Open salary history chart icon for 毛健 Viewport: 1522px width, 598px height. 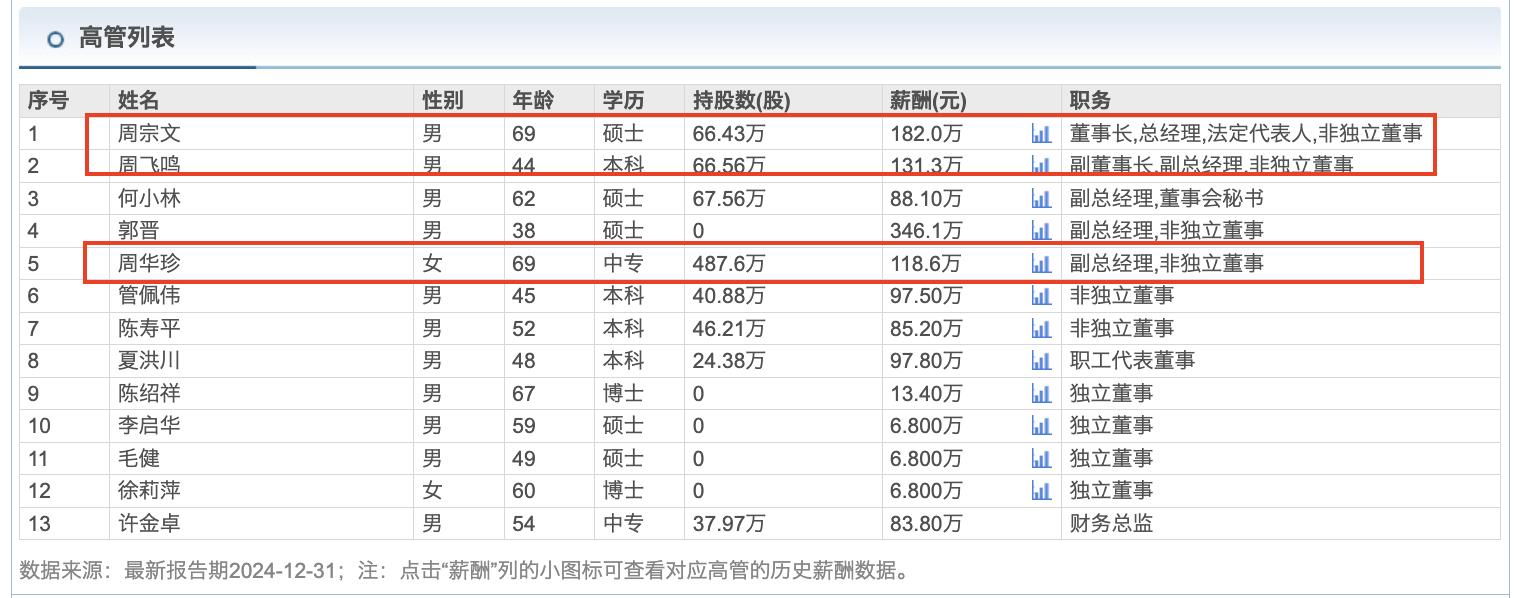(x=1041, y=459)
